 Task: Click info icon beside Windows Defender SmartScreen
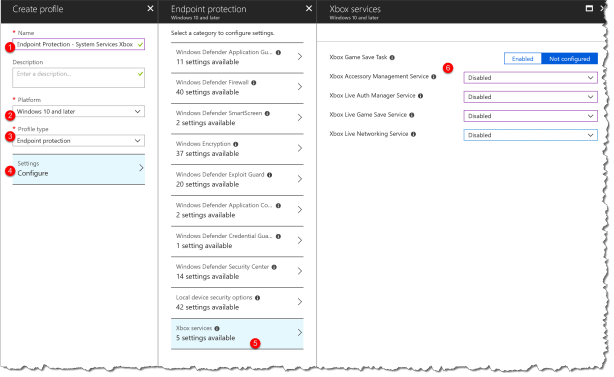click(267, 114)
